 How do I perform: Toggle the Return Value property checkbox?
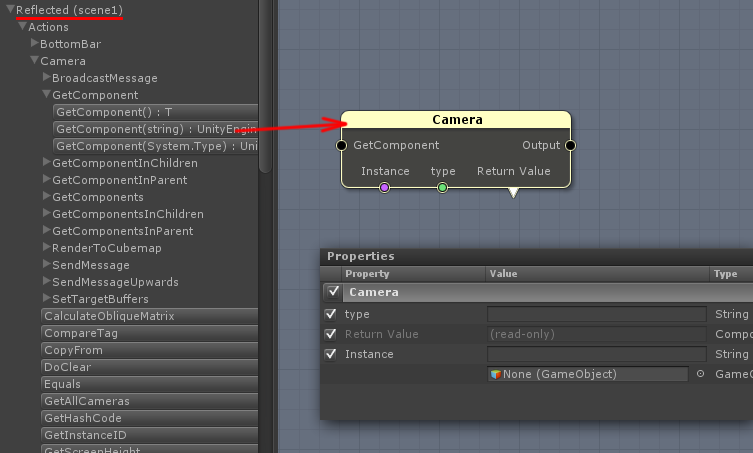coord(330,334)
